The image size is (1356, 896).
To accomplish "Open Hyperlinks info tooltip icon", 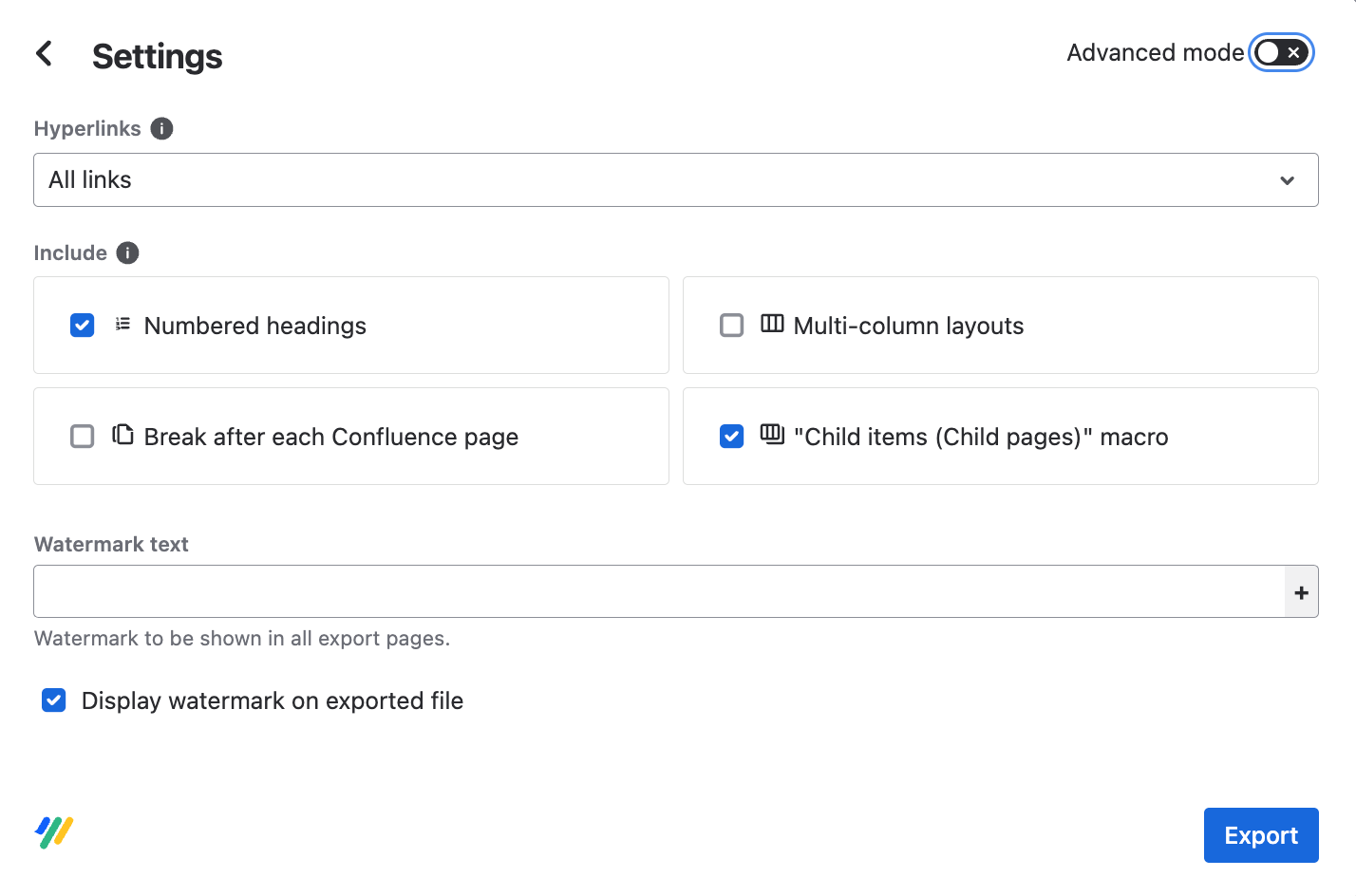I will (162, 128).
